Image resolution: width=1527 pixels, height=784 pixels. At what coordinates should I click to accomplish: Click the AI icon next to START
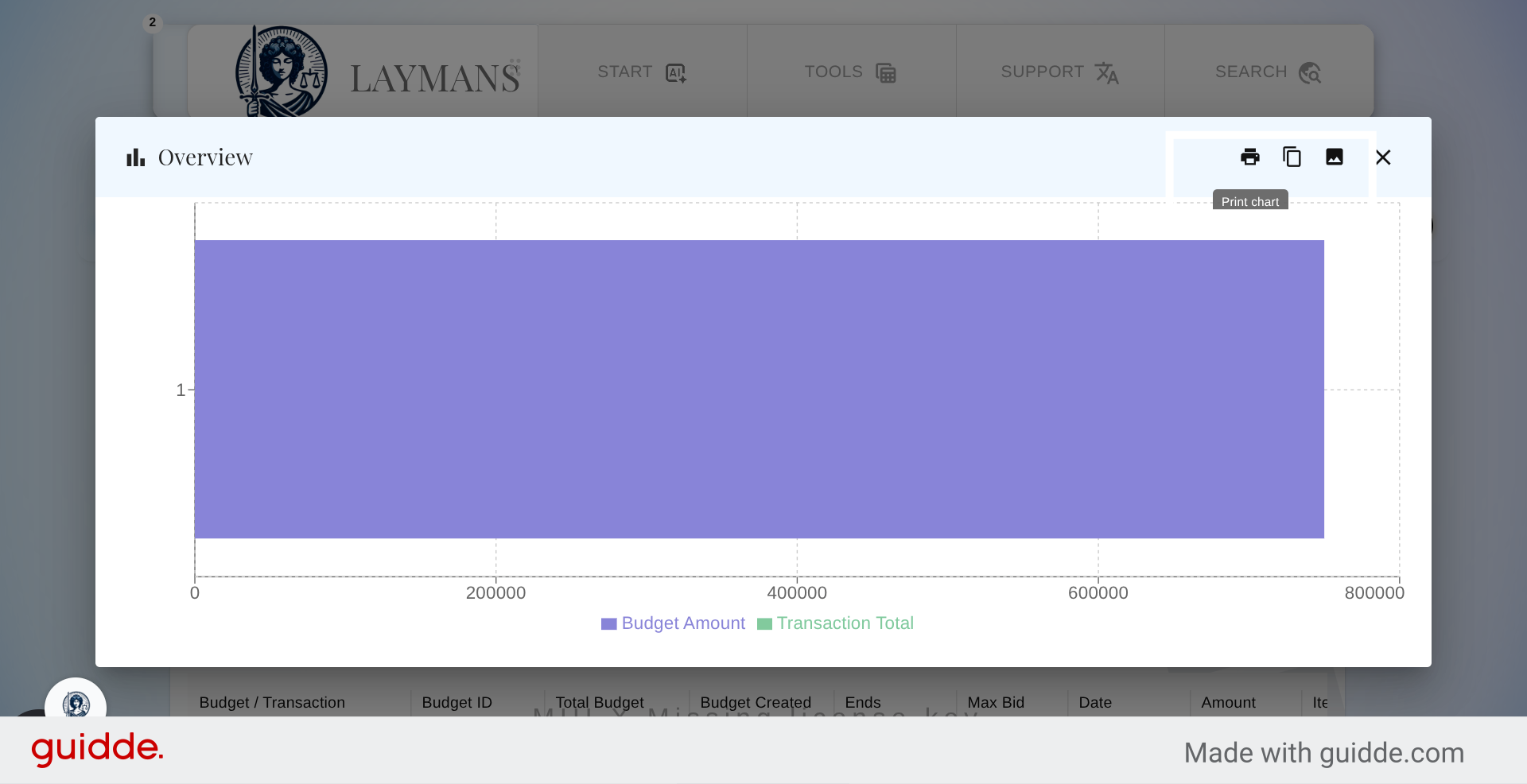[674, 72]
